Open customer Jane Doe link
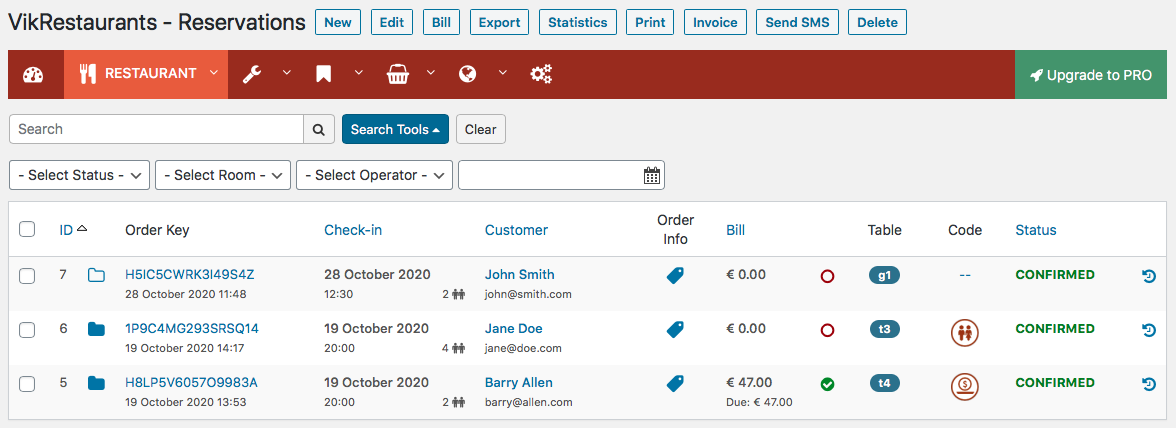This screenshot has width=1176, height=428. tap(514, 329)
